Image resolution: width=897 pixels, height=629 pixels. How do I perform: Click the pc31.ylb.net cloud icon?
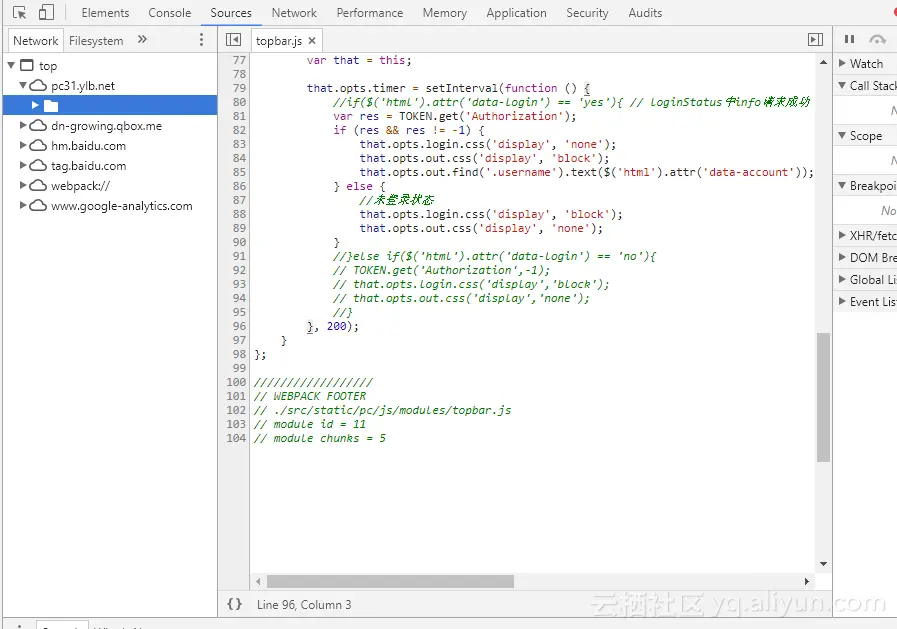click(x=38, y=86)
